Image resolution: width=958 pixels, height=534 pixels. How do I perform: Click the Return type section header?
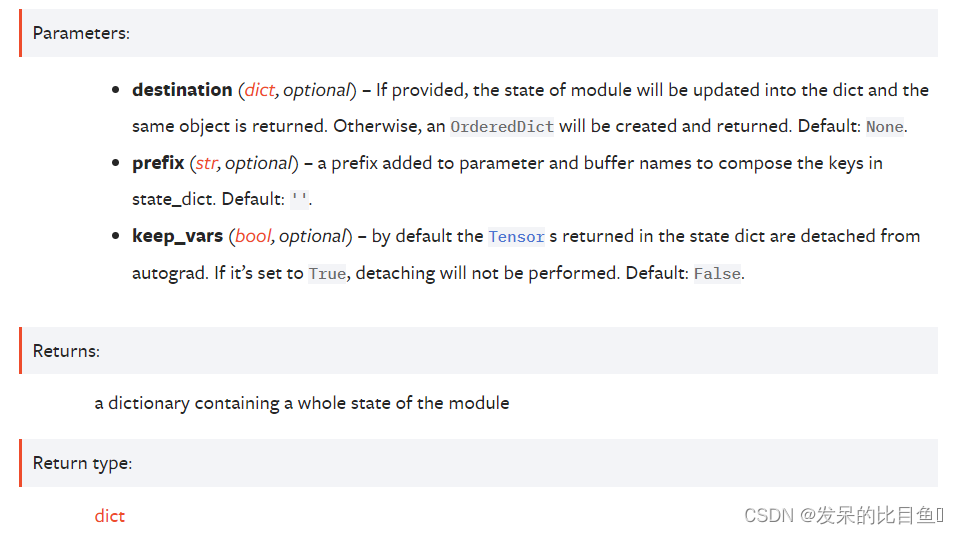tap(82, 463)
